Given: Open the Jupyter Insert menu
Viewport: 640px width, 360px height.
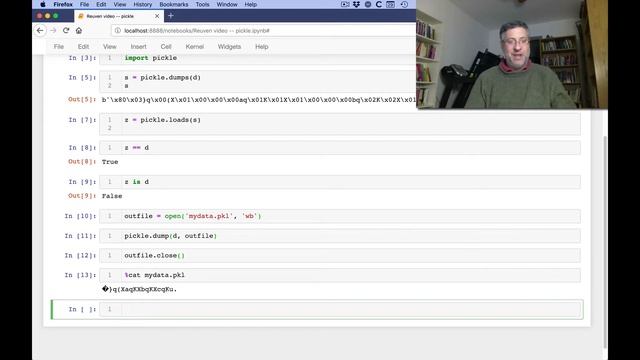Looking at the screenshot, I should [138, 47].
